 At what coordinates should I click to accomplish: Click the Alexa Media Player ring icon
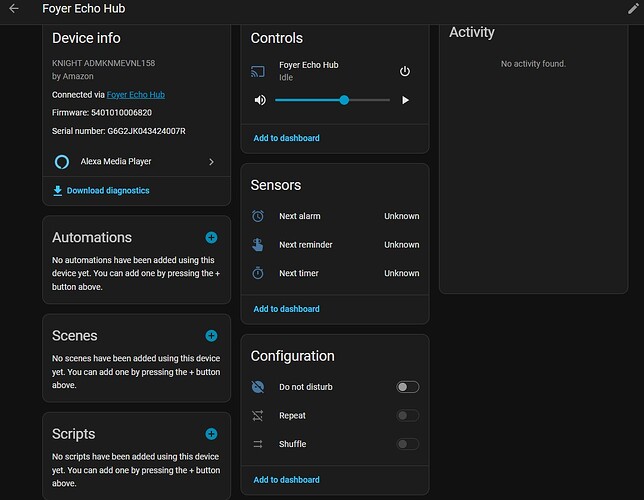62,162
